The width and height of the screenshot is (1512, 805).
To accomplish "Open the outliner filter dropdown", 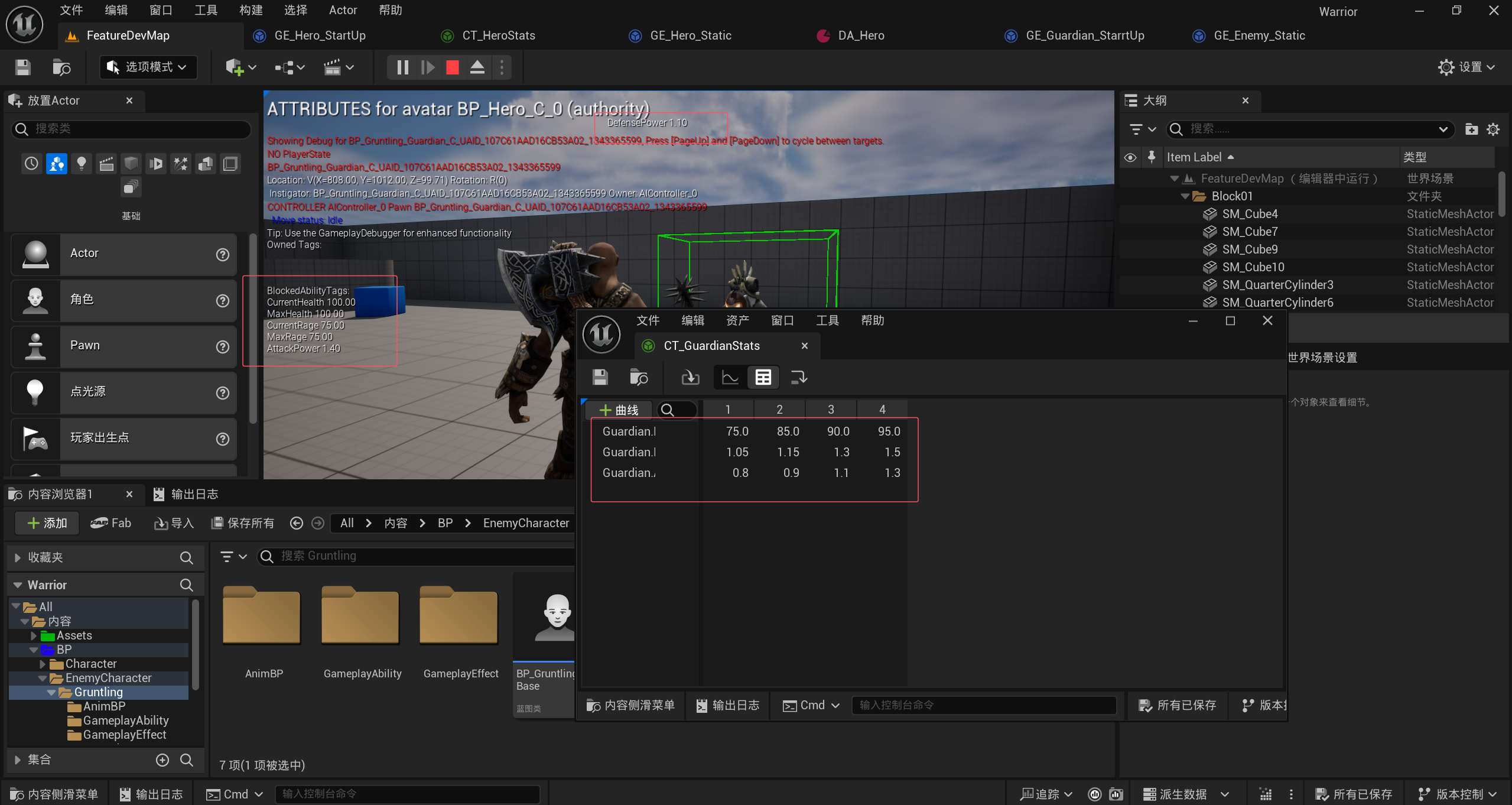I will click(x=1142, y=129).
